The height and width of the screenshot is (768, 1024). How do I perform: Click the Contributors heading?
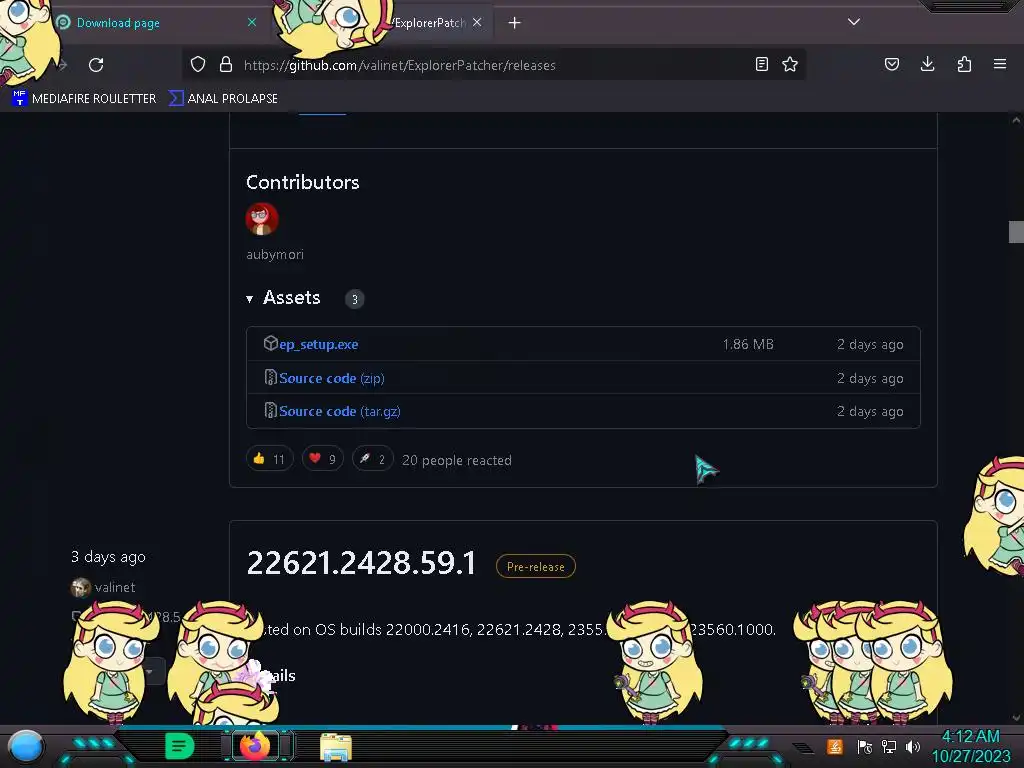click(302, 182)
